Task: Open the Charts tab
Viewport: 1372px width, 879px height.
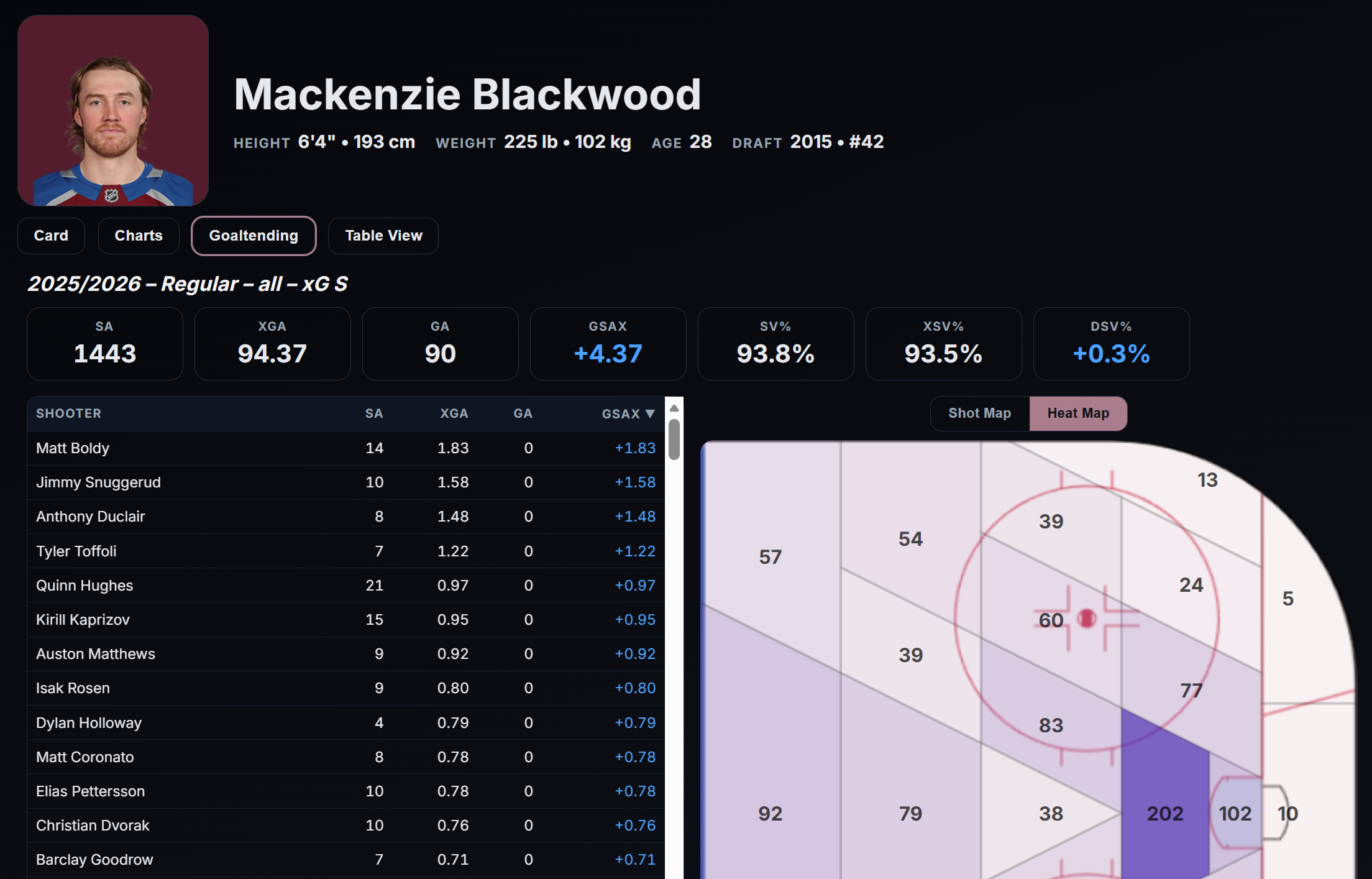Action: tap(139, 236)
